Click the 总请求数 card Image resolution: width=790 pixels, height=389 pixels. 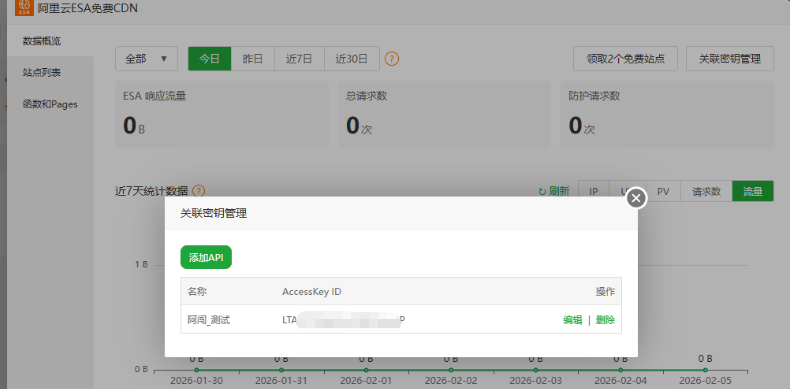tap(444, 114)
